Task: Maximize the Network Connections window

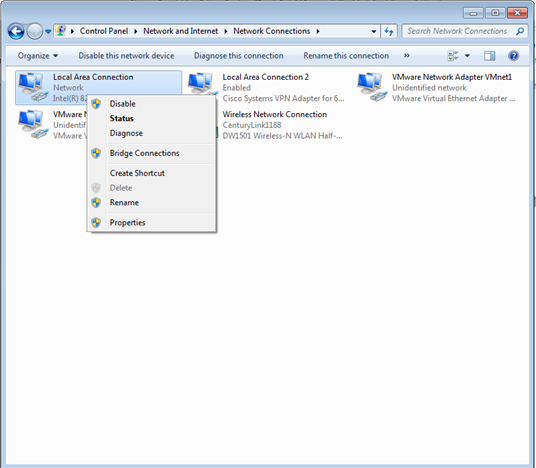Action: 495,13
